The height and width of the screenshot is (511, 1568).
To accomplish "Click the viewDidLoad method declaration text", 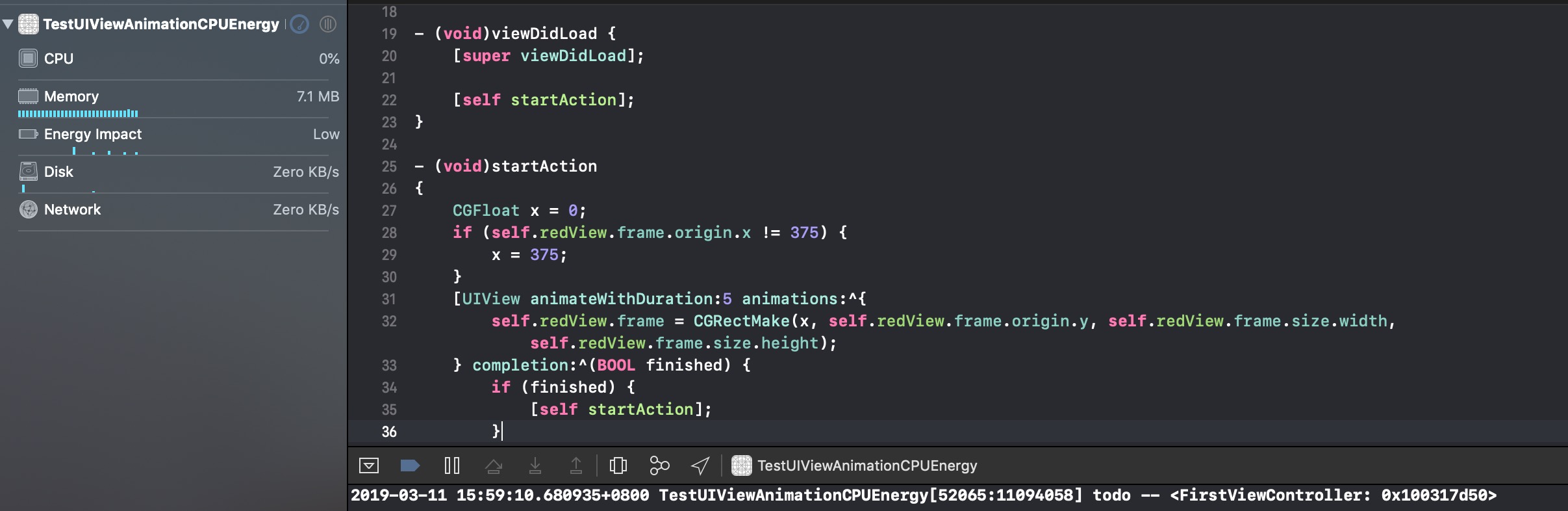I will (x=516, y=34).
